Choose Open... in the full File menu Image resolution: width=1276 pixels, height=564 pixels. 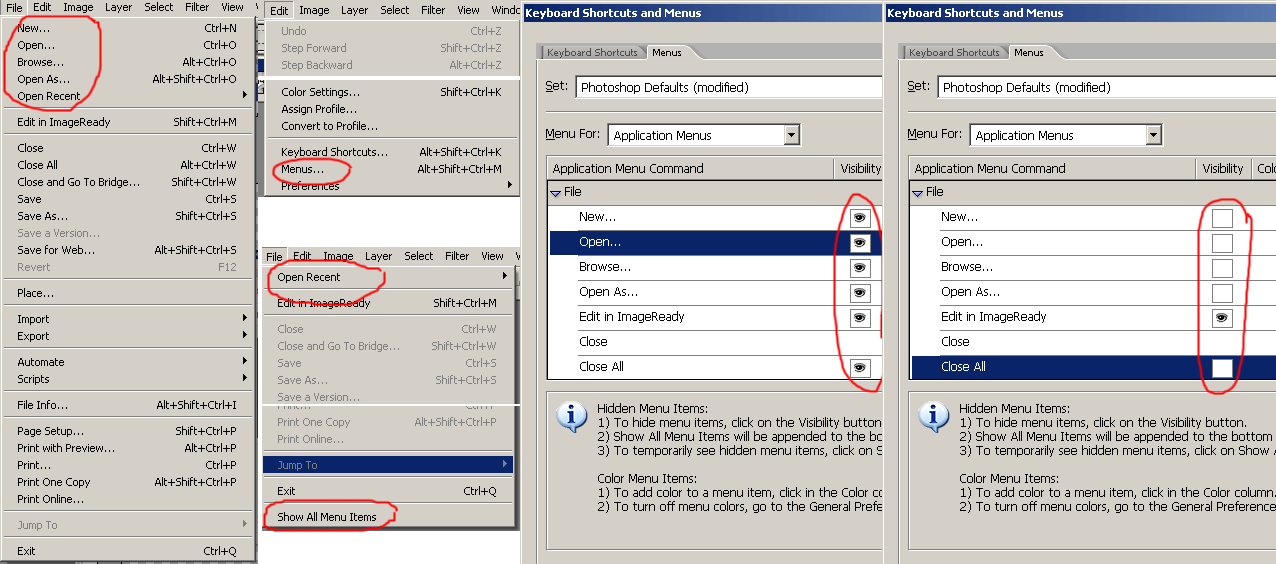(x=129, y=45)
